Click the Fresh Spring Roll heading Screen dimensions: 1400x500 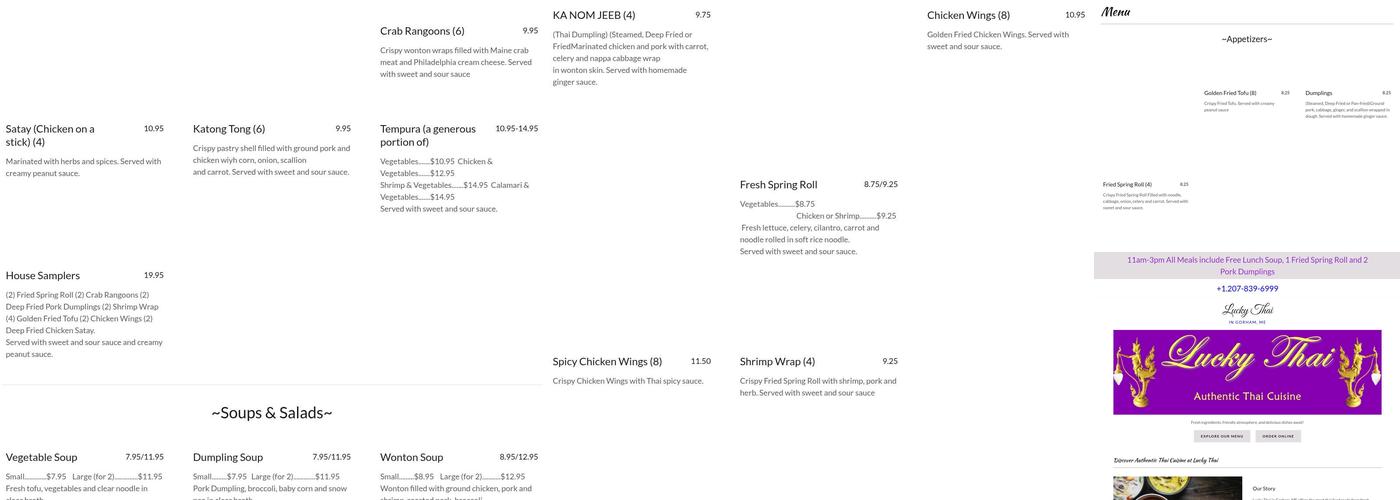778,185
